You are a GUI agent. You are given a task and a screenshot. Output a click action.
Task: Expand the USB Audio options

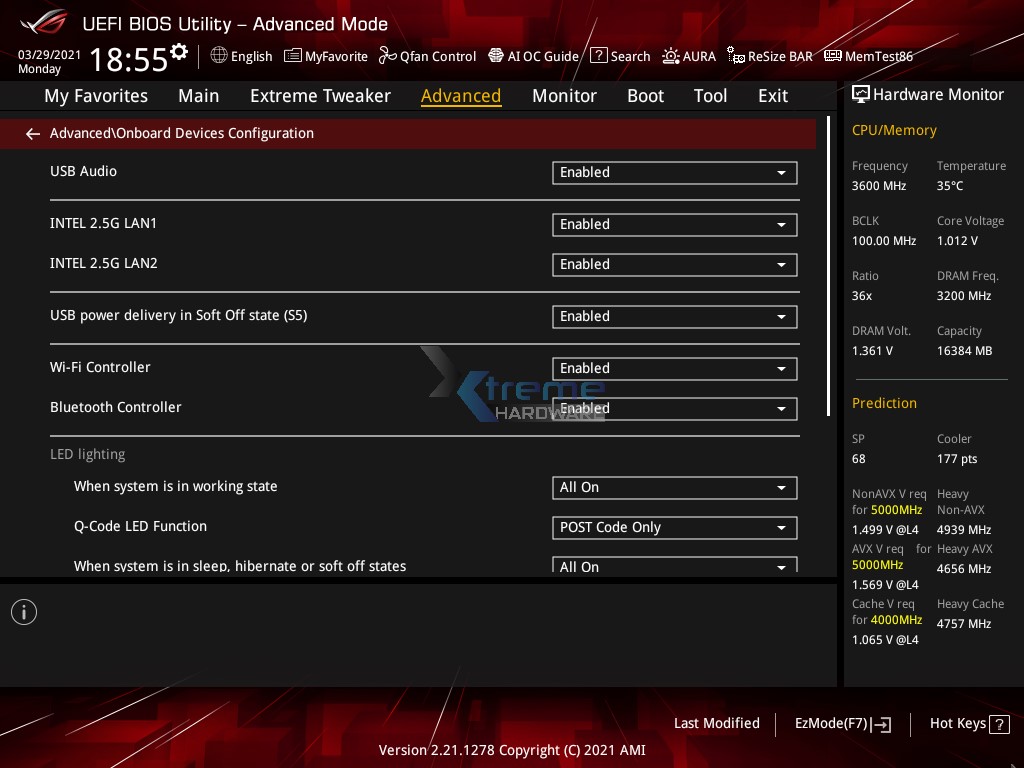point(674,172)
